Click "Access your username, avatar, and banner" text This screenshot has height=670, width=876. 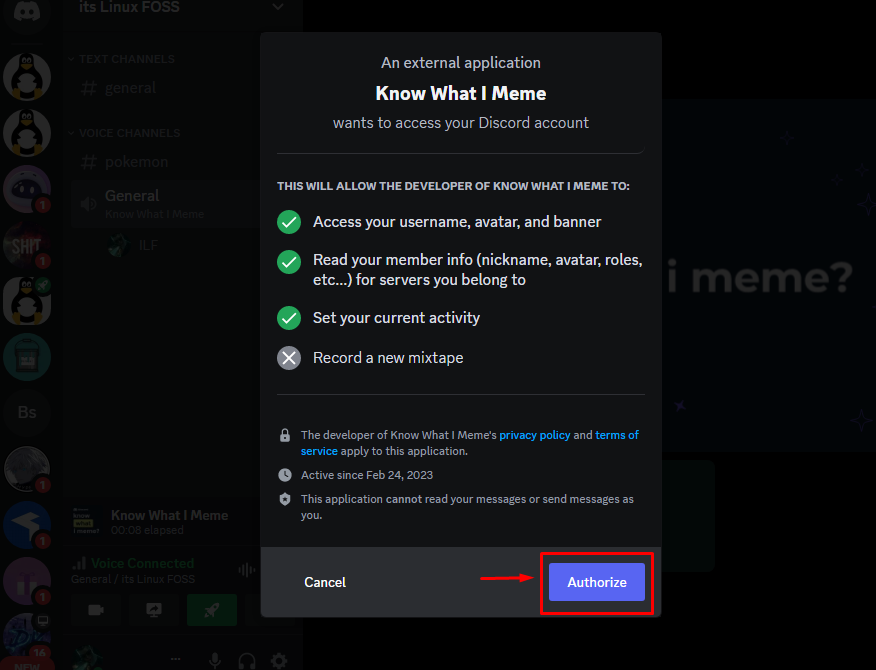pyautogui.click(x=457, y=222)
